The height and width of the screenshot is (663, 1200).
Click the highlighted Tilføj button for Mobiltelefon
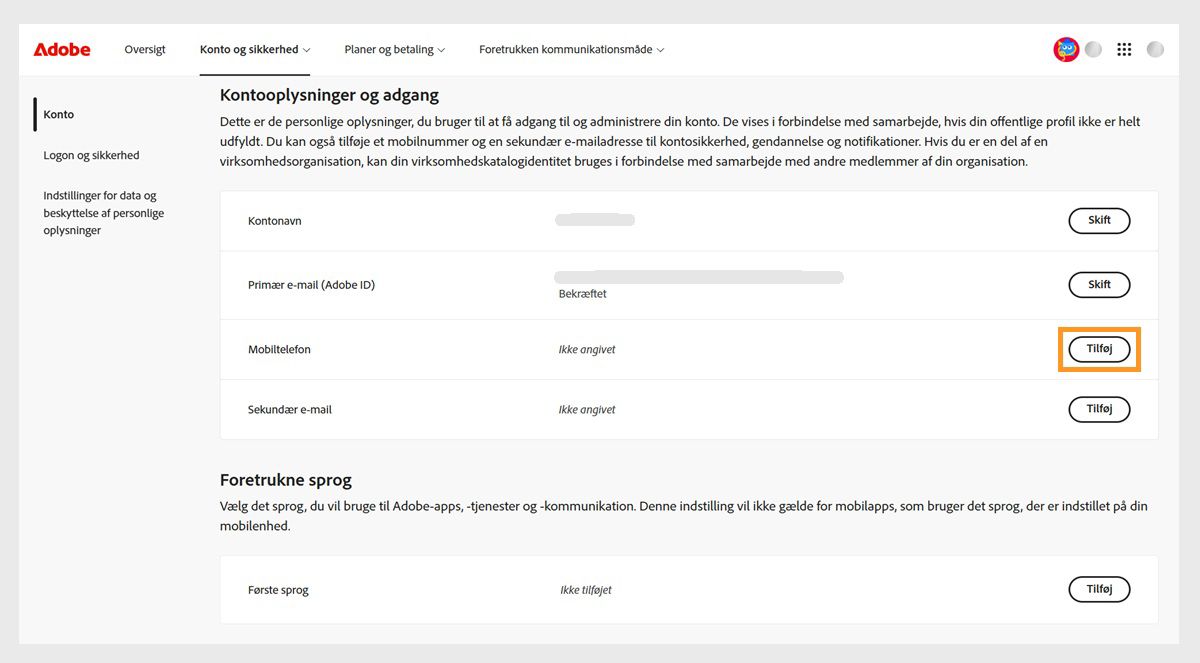point(1099,349)
